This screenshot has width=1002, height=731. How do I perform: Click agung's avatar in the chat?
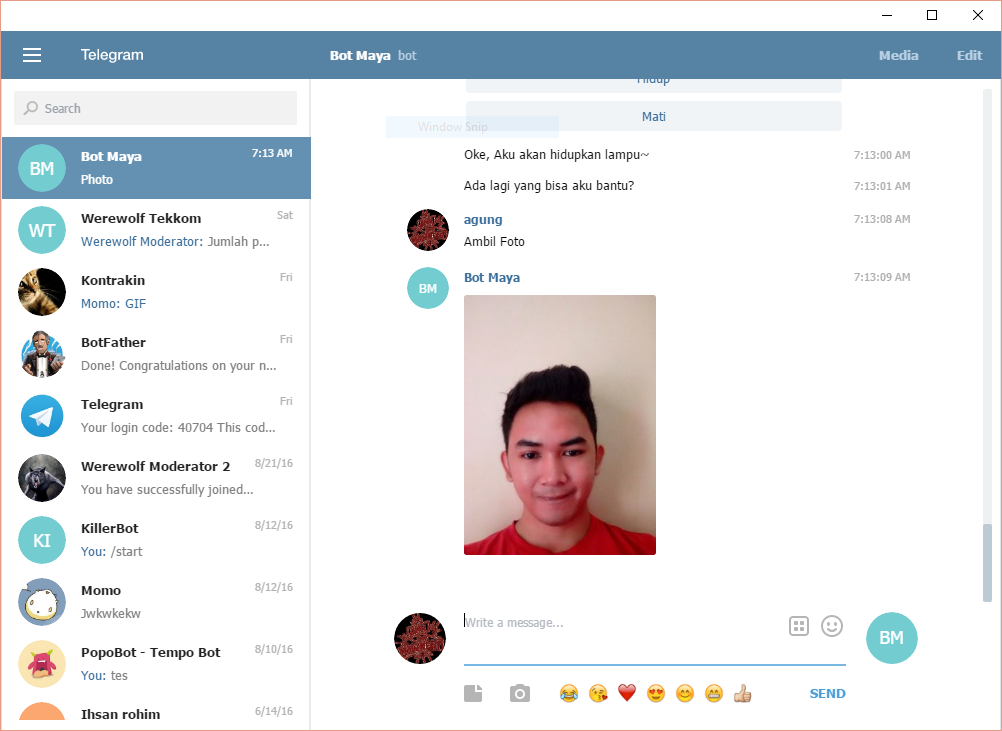click(x=428, y=230)
